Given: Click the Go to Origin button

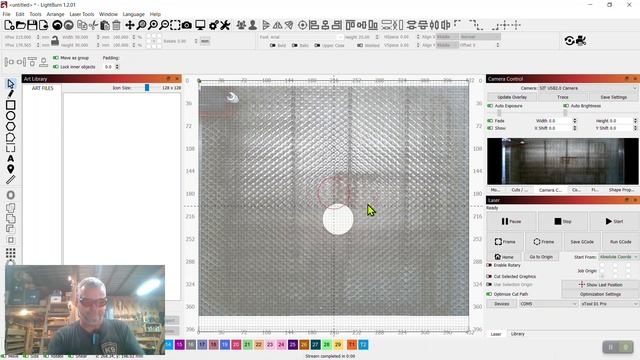Looking at the screenshot, I should [541, 257].
